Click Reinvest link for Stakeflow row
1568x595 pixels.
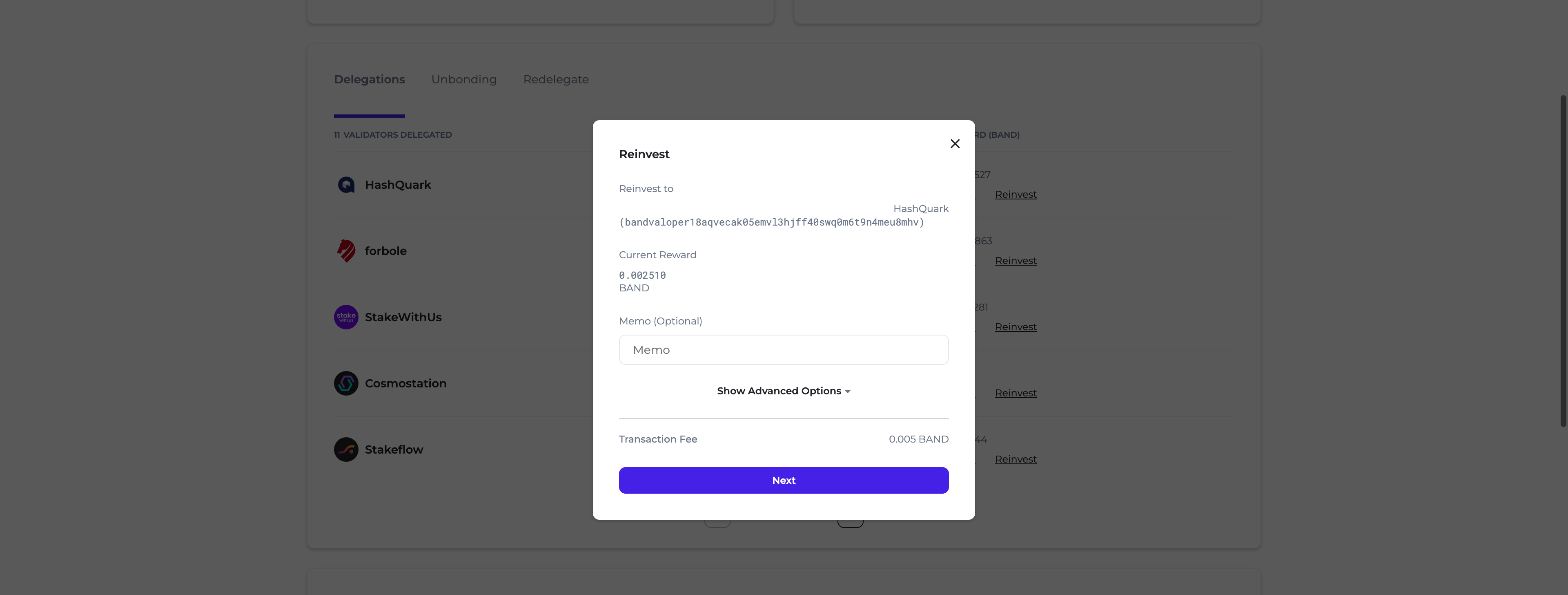tap(1015, 459)
